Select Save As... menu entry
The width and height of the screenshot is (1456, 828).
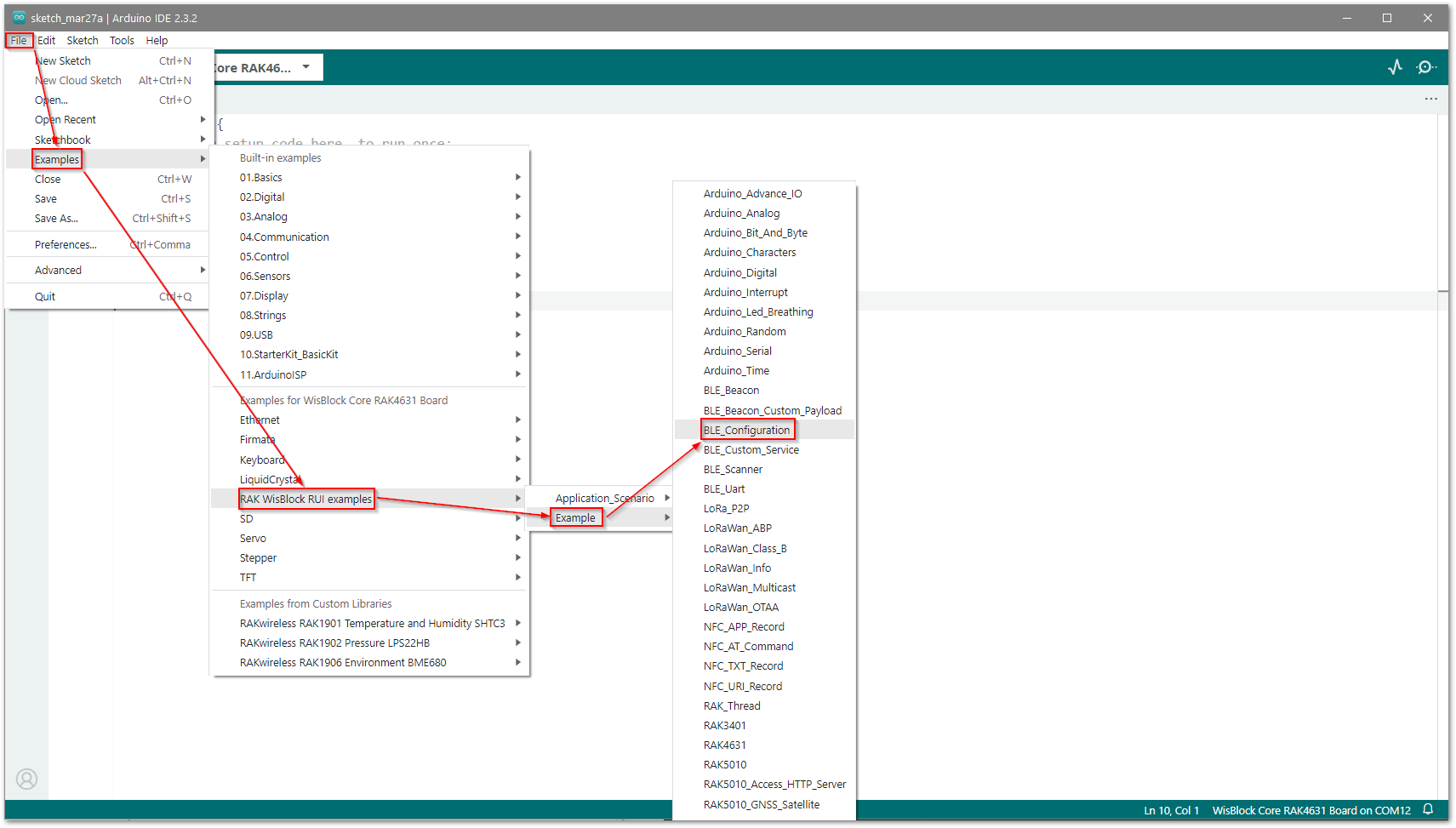click(x=106, y=218)
